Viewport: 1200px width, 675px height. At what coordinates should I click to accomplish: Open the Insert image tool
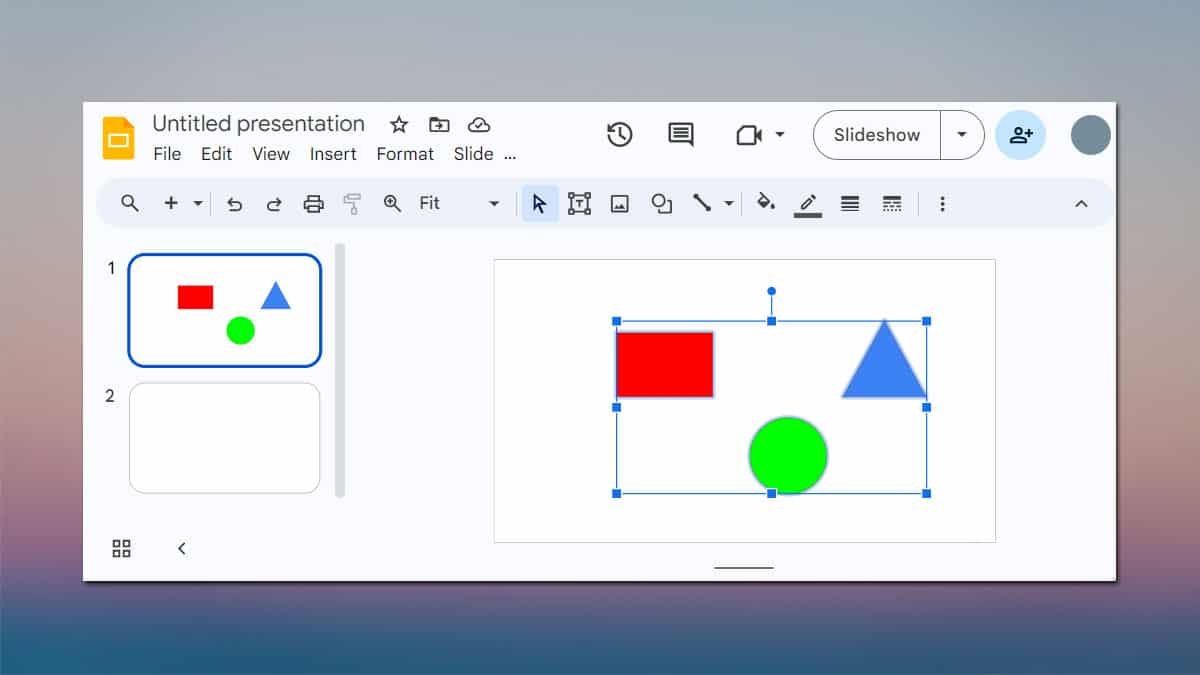[x=620, y=203]
